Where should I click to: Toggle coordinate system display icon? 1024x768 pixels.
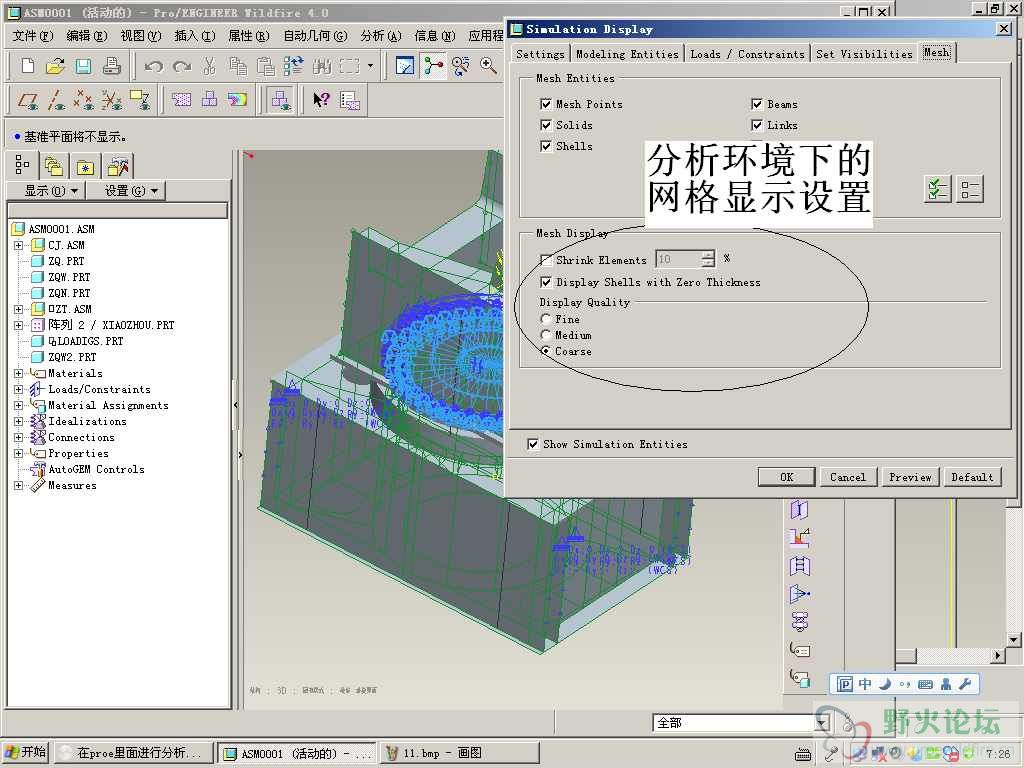tap(140, 100)
